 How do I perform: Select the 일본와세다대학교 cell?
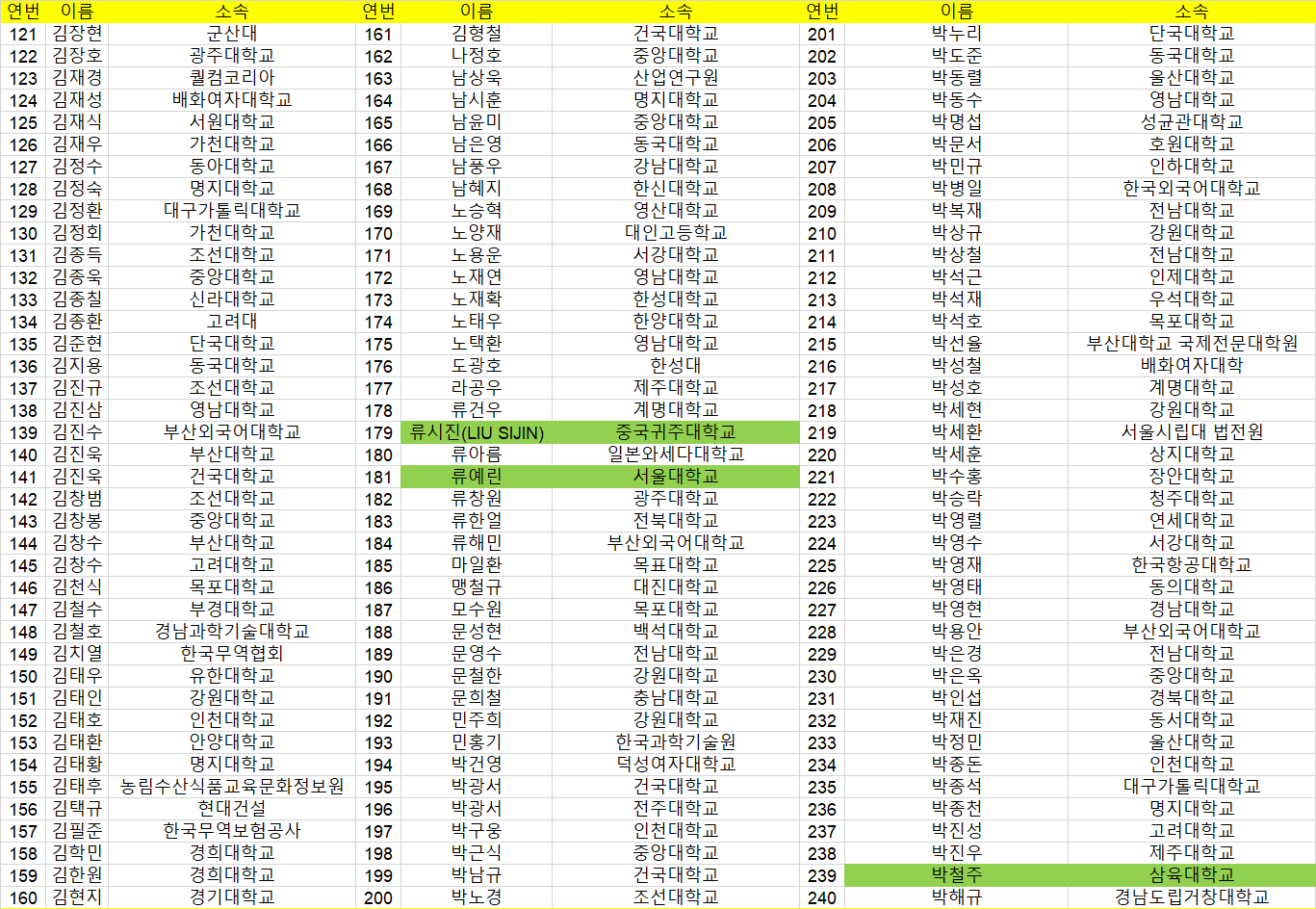(x=676, y=454)
